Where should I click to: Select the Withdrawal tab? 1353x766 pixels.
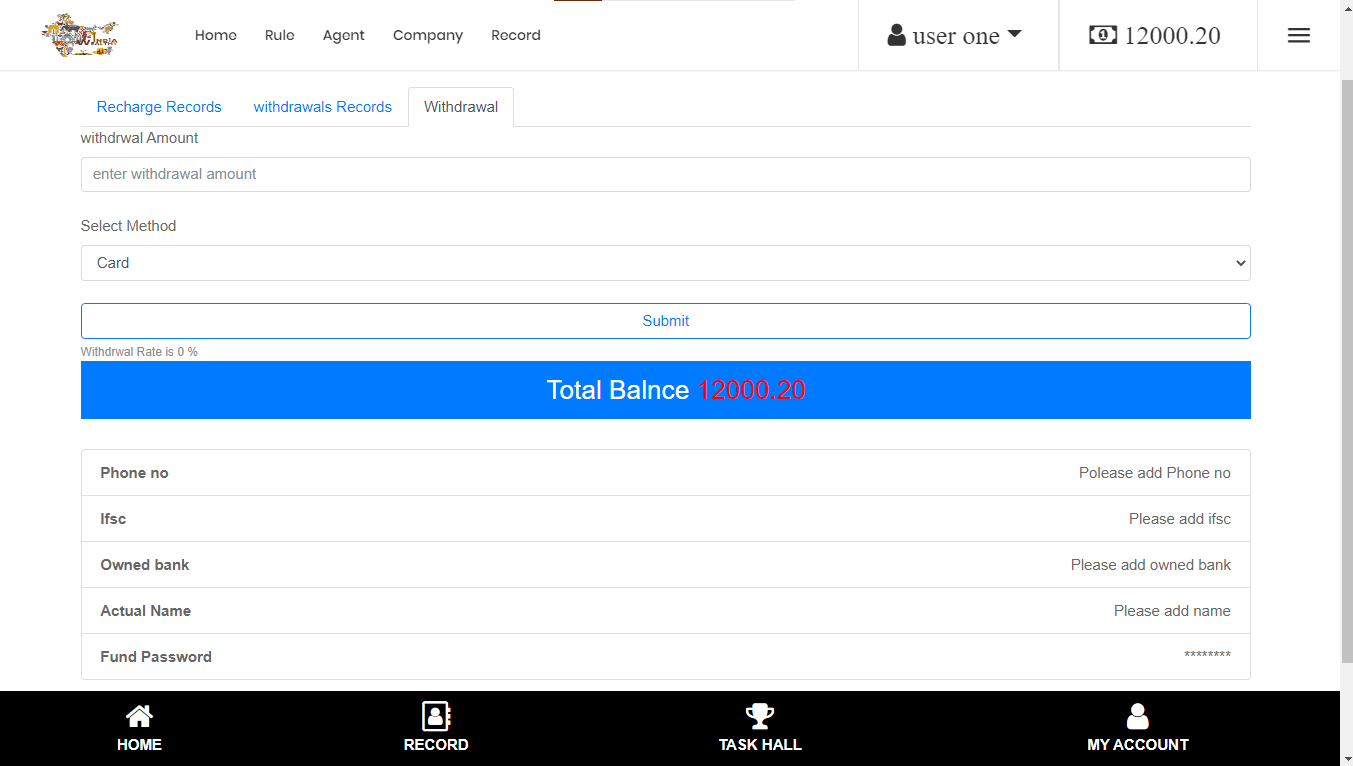[460, 107]
